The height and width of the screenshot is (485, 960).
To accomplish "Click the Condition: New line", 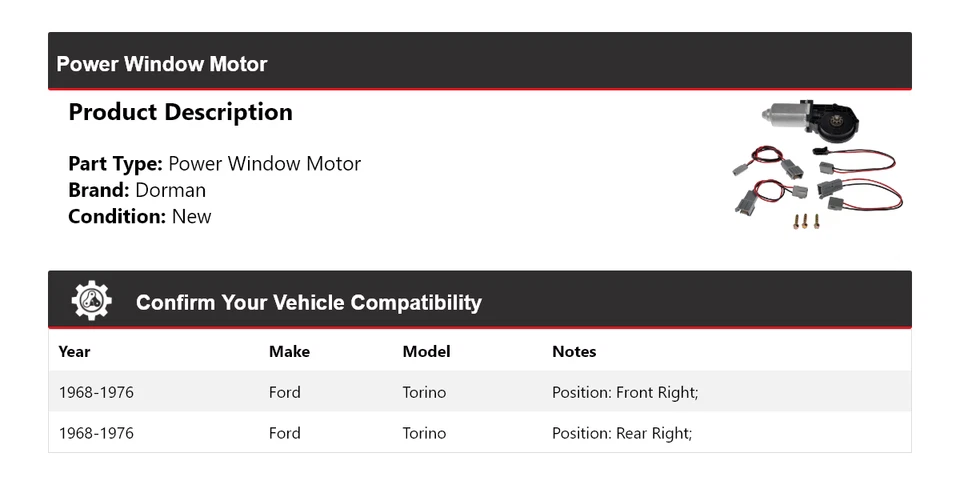I will point(140,216).
